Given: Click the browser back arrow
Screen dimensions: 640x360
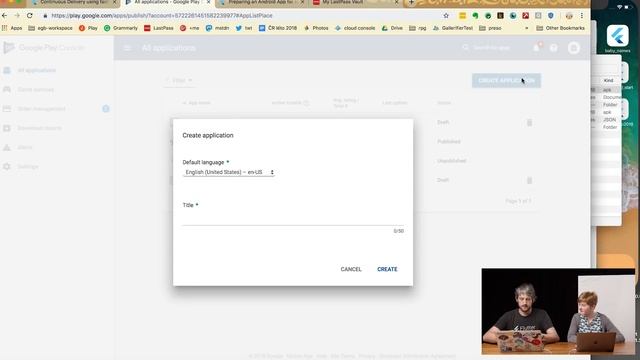Looking at the screenshot, I should click(4, 16).
